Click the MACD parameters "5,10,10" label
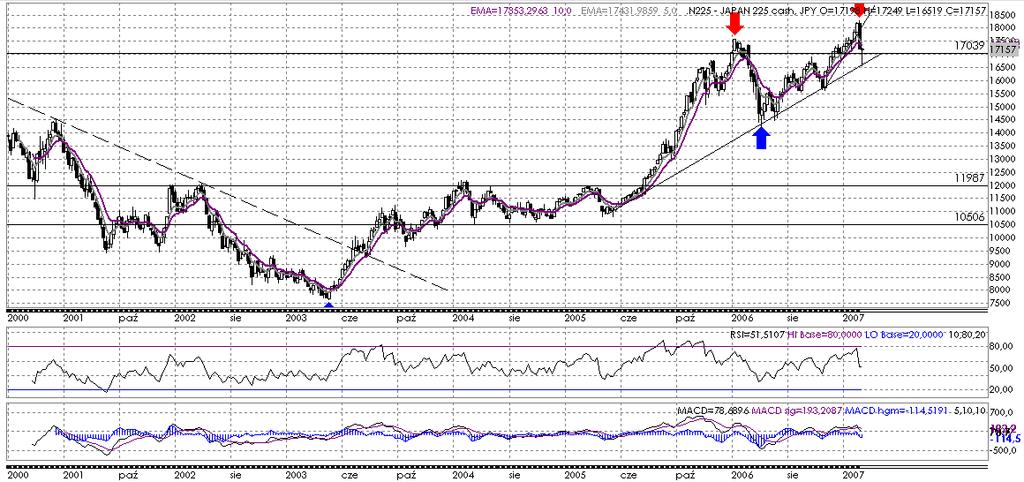This screenshot has height=482, width=1024. tap(970, 410)
